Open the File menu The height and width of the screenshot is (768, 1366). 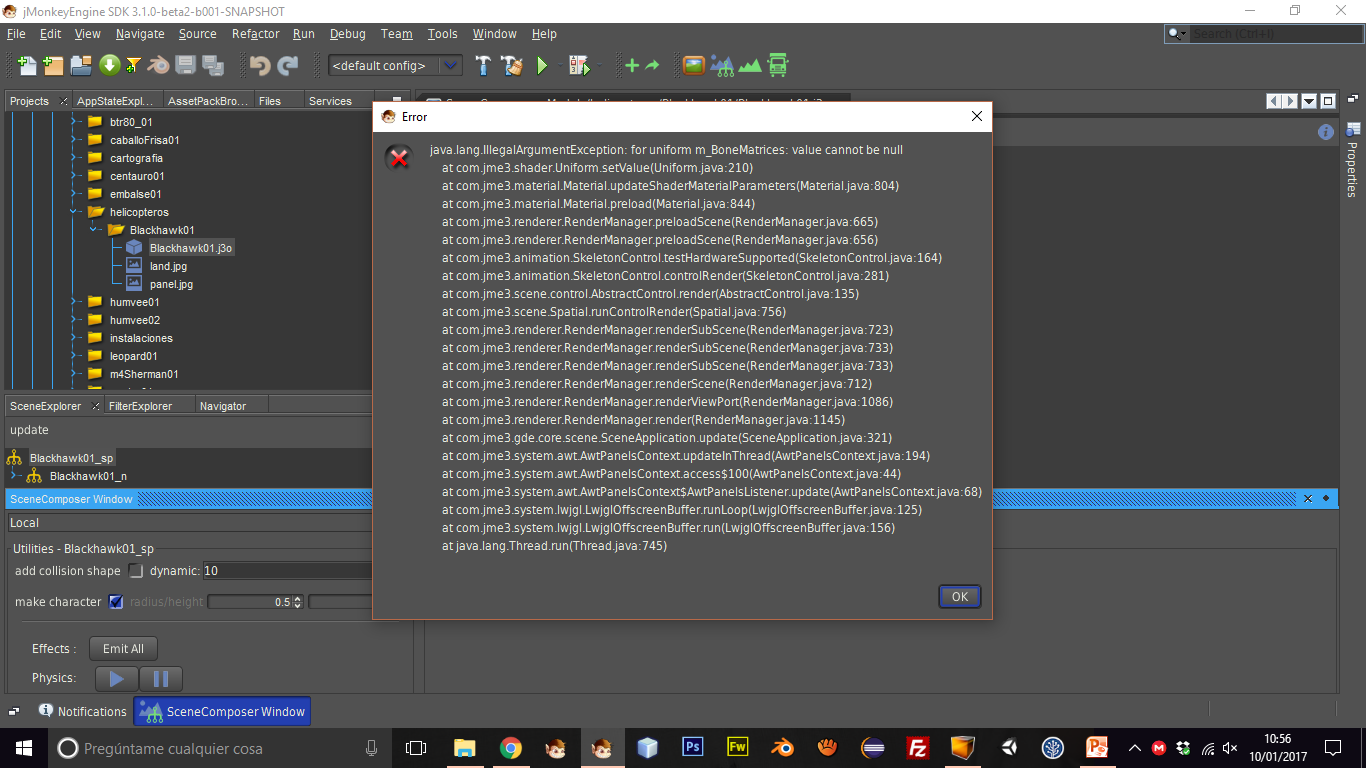pos(16,34)
